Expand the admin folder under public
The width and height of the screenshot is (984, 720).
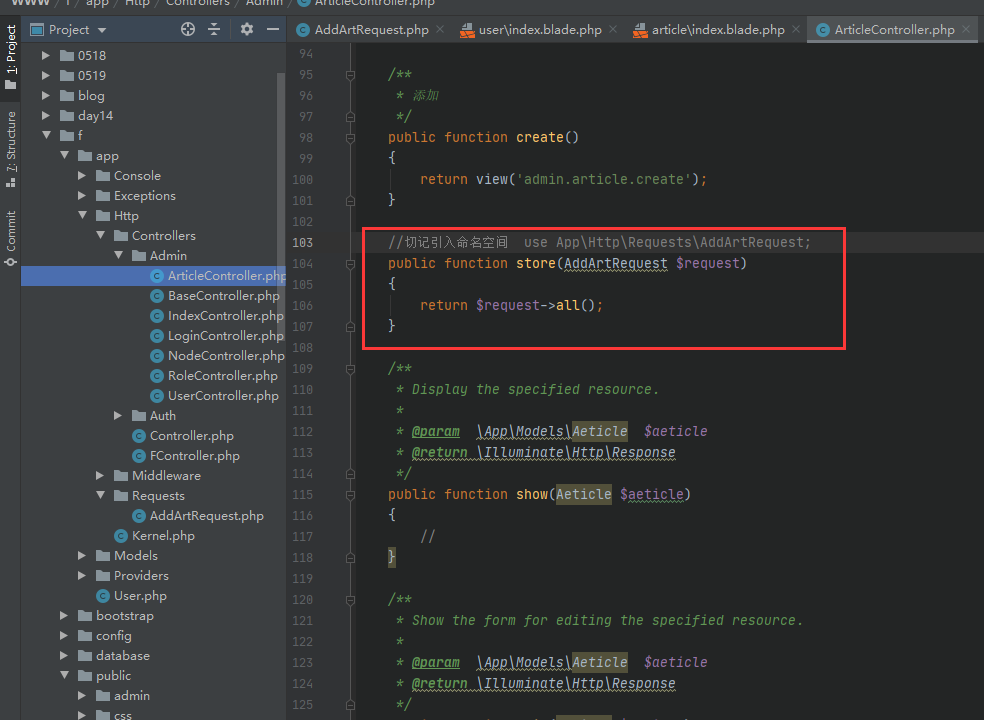(x=82, y=696)
